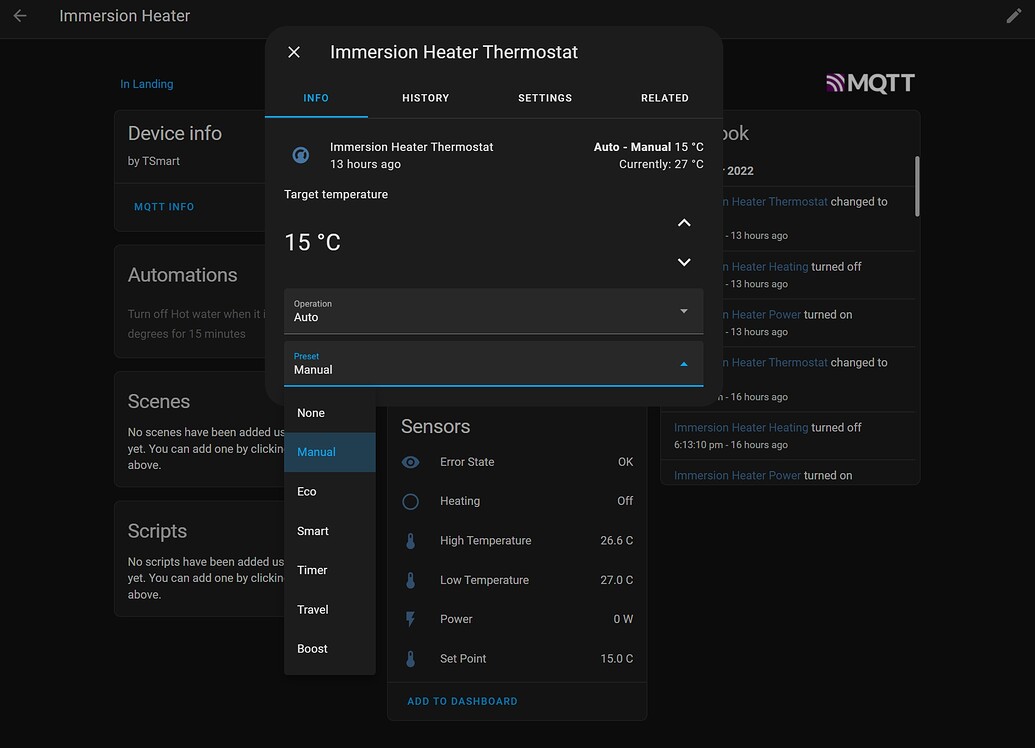The width and height of the screenshot is (1035, 748).
Task: Click the 0 W Power value
Action: [x=623, y=619]
